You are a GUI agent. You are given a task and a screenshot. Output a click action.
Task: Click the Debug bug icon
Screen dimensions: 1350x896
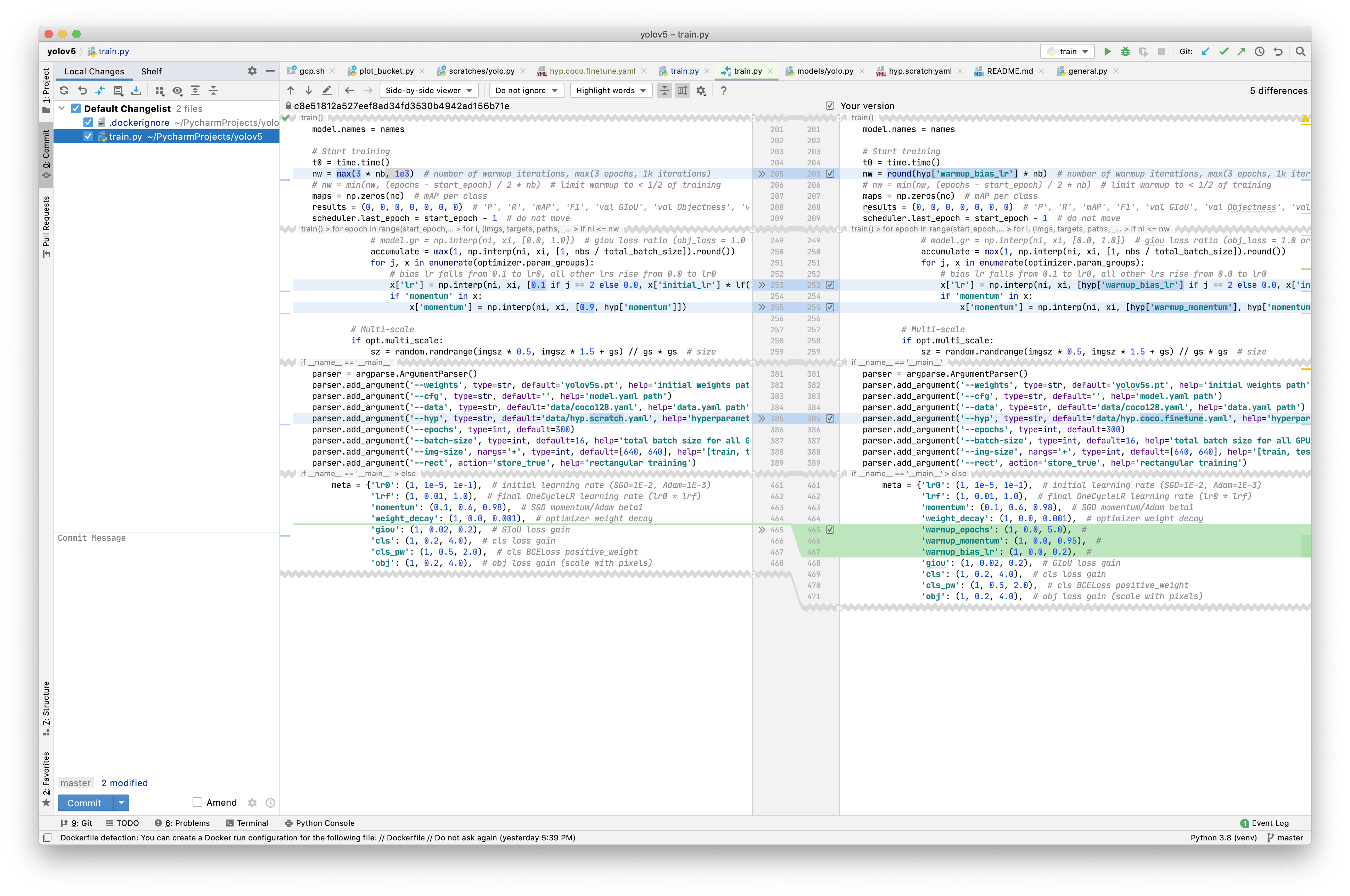[1125, 51]
